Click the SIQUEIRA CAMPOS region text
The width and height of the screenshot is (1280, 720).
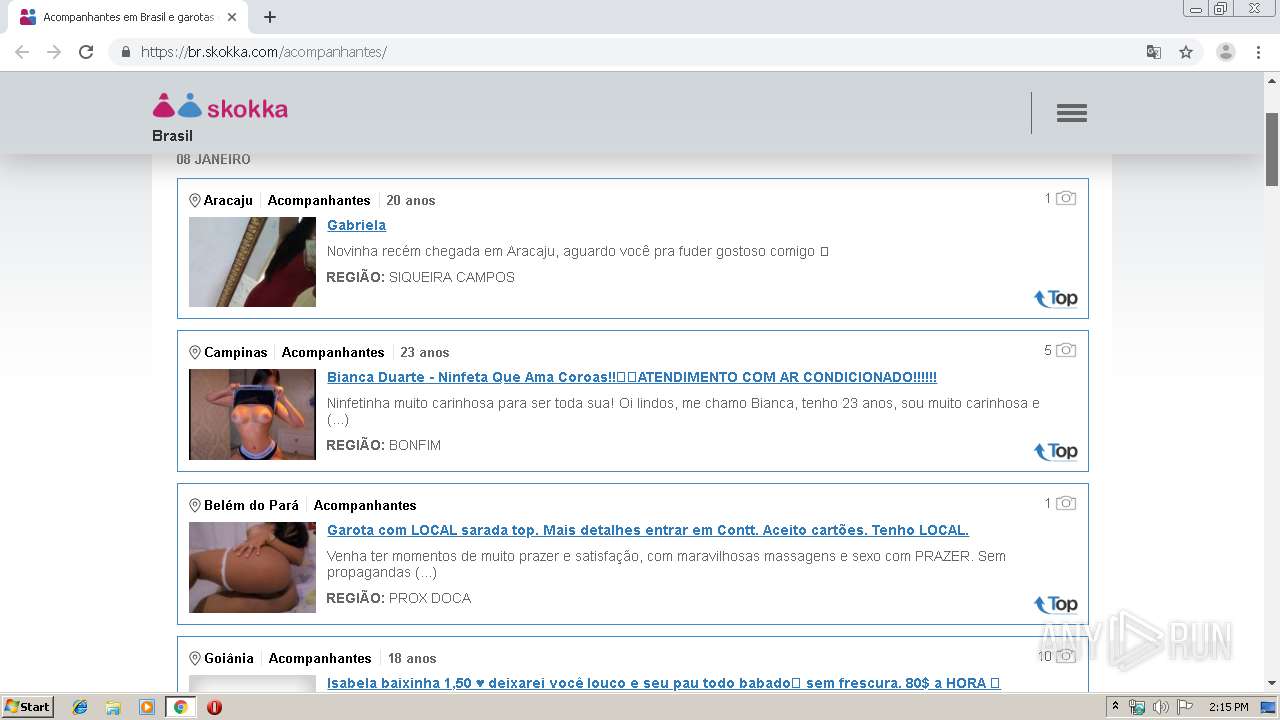click(452, 277)
